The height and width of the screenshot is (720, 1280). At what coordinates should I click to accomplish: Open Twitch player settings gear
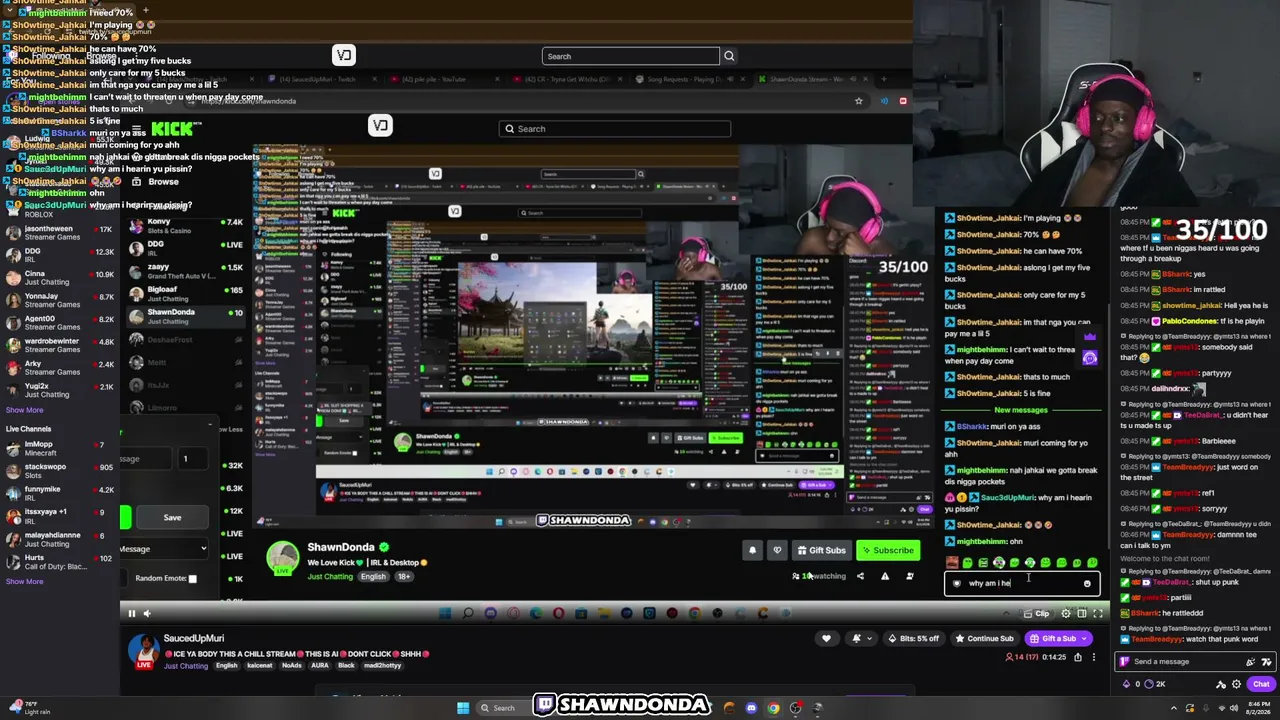1066,613
